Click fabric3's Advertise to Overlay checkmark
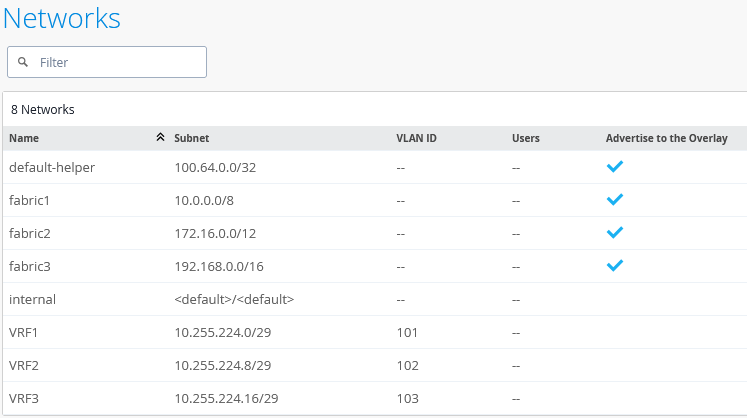Viewport: 747px width, 418px height. pyautogui.click(x=615, y=265)
